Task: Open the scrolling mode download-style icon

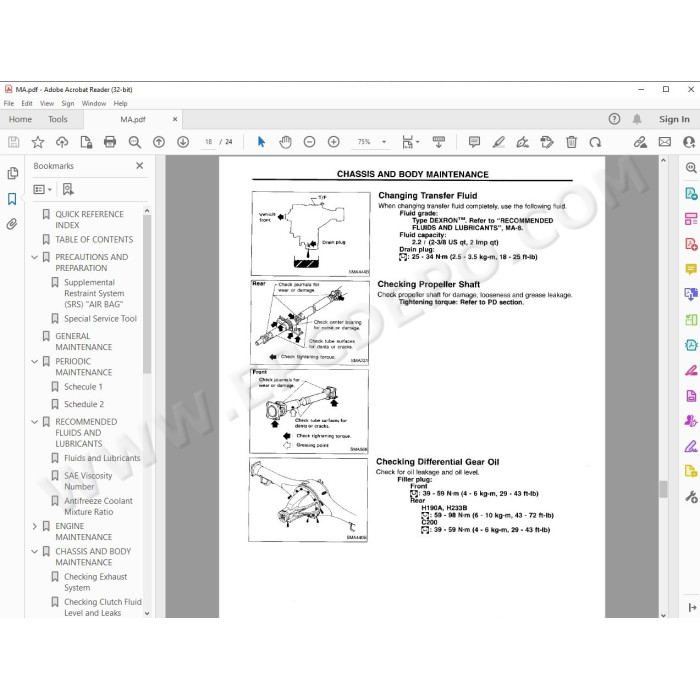Action: 438,142
